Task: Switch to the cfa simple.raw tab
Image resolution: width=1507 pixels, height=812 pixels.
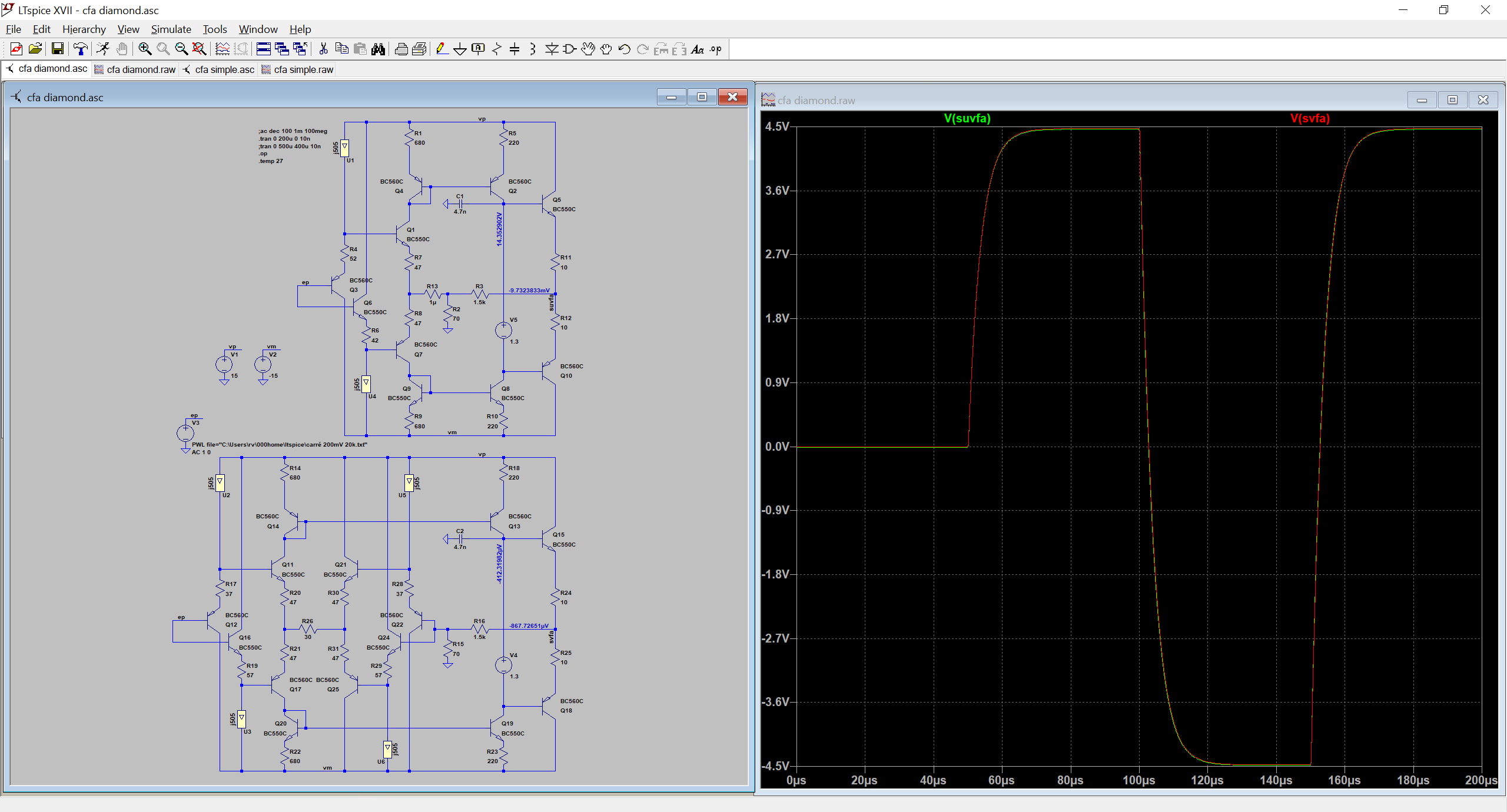Action: tap(298, 69)
